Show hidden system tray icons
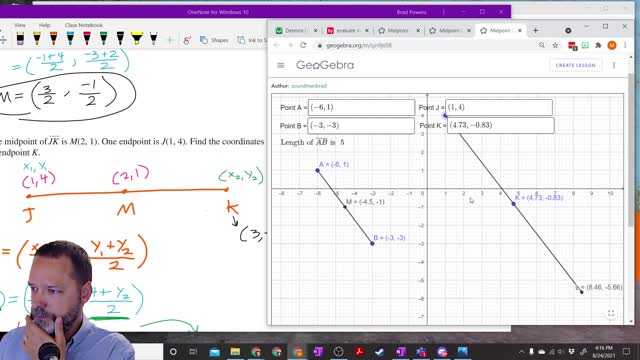Screen dimensions: 640x360 point(521,351)
